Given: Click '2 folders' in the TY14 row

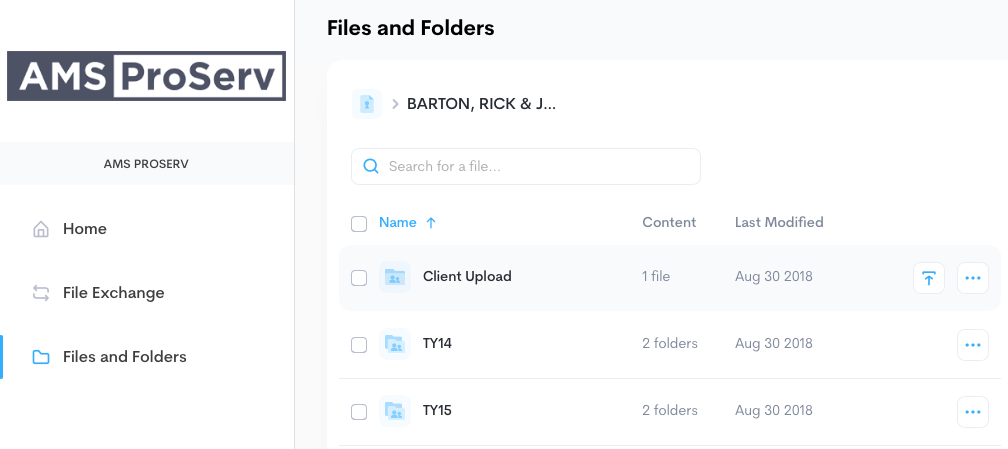Looking at the screenshot, I should [670, 344].
